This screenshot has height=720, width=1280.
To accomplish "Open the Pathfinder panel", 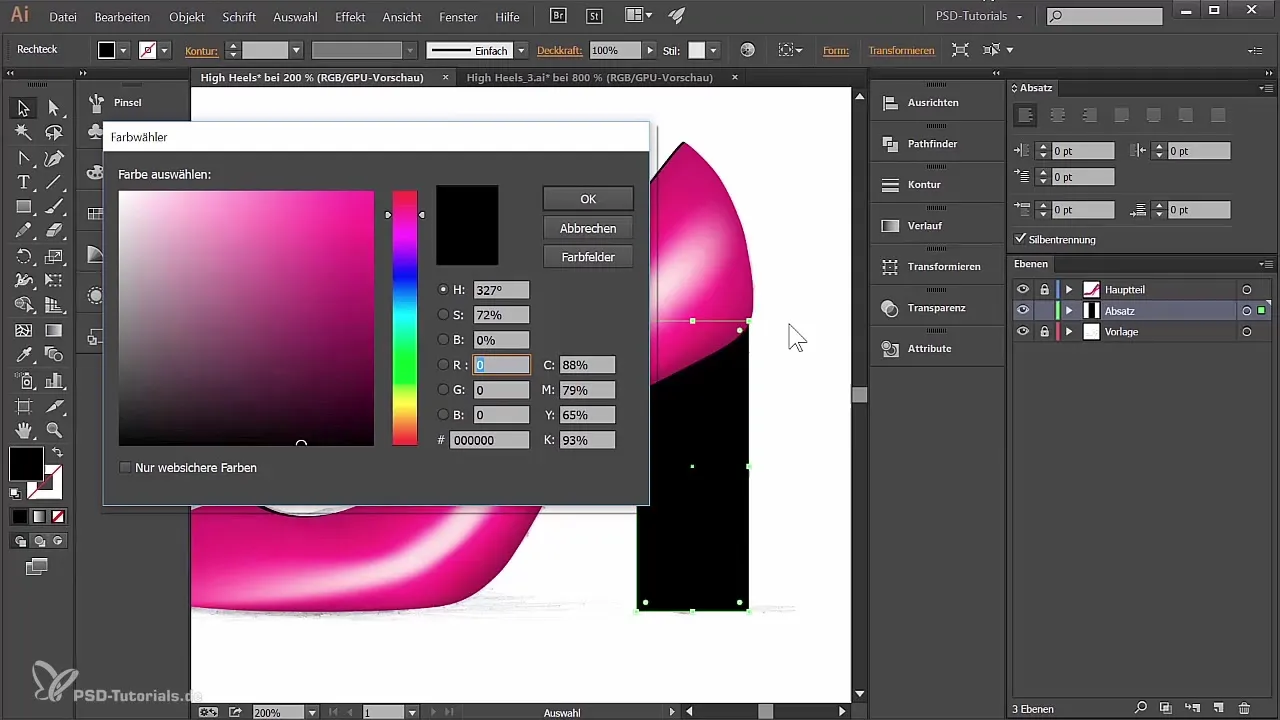I will click(932, 144).
